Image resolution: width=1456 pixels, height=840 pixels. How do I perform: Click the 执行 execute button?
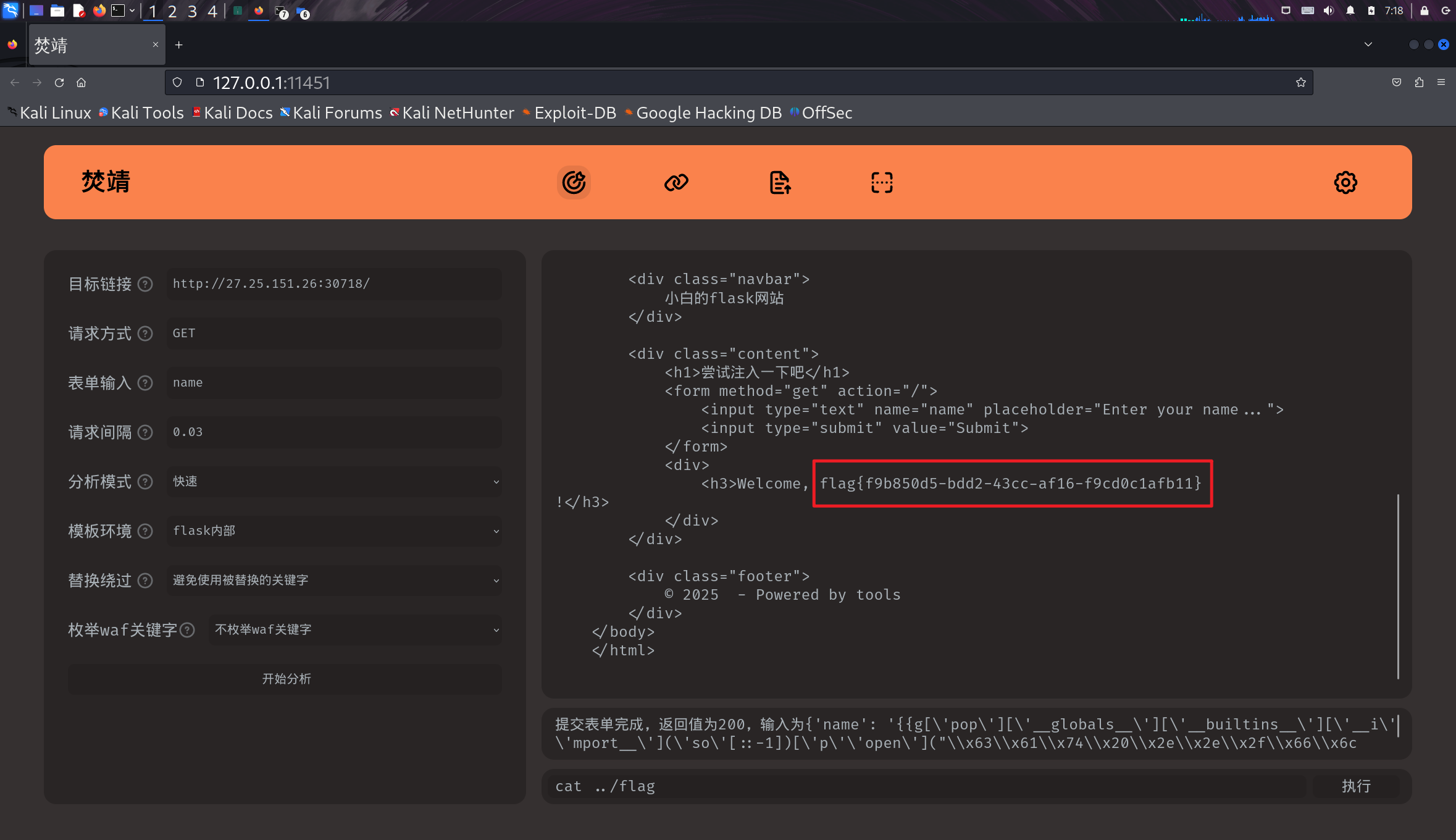tap(1356, 786)
